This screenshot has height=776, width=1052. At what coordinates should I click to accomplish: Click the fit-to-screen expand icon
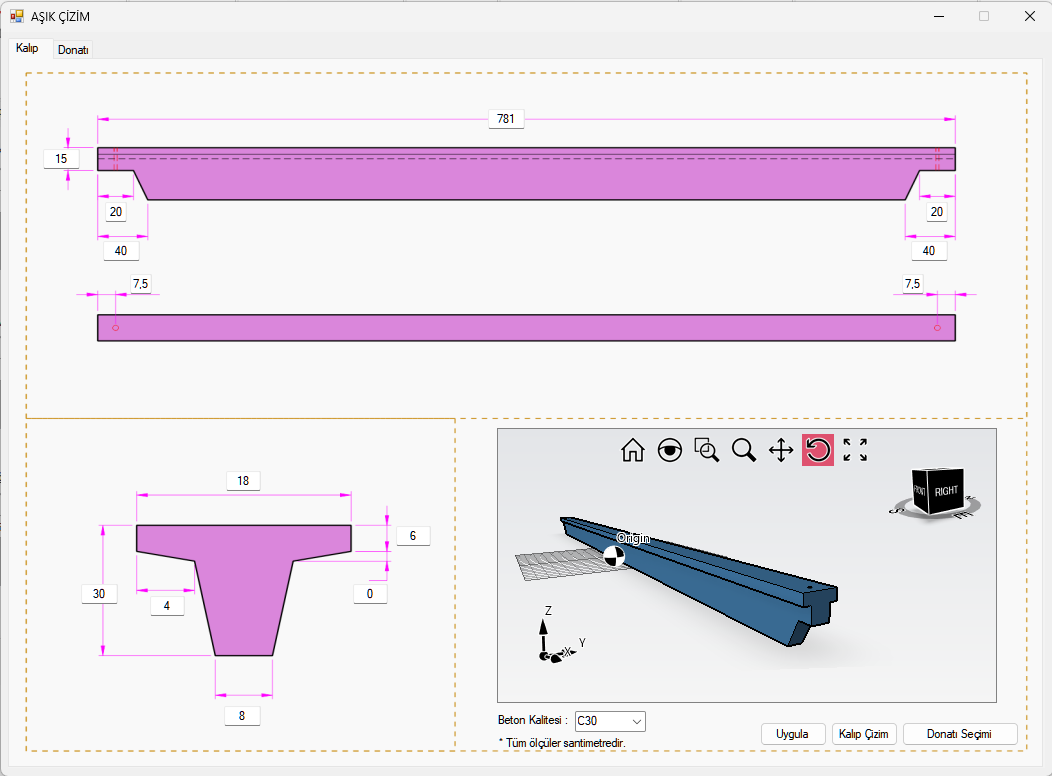pyautogui.click(x=855, y=450)
